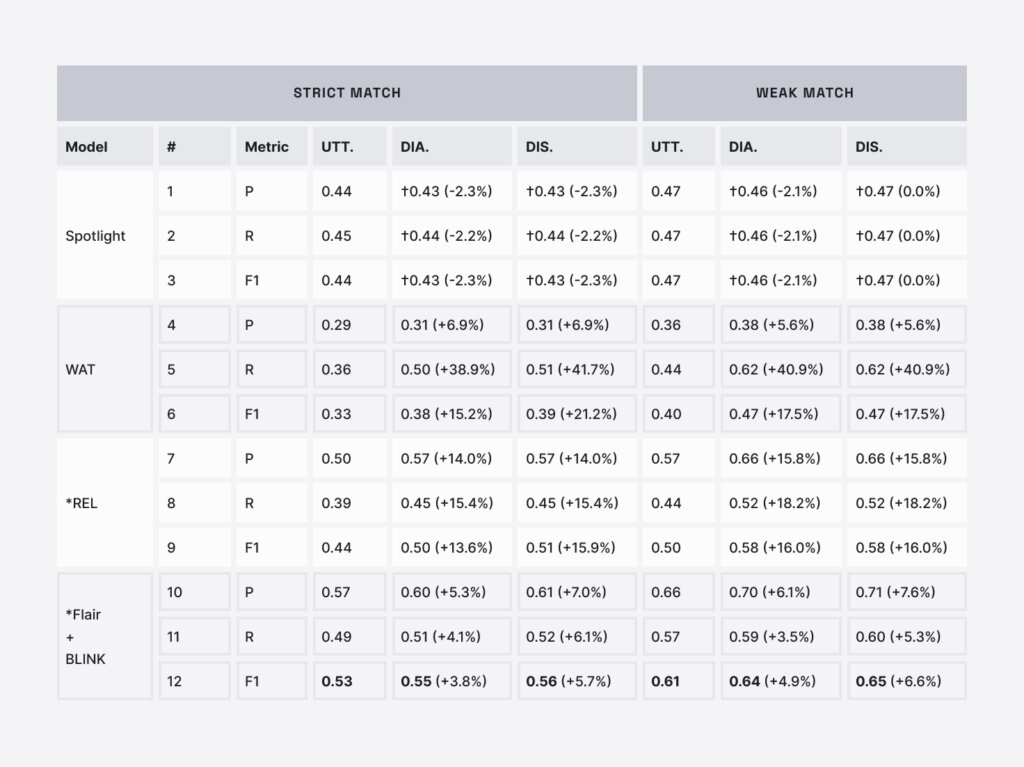
Task: Select the Metric column header
Action: (x=272, y=147)
